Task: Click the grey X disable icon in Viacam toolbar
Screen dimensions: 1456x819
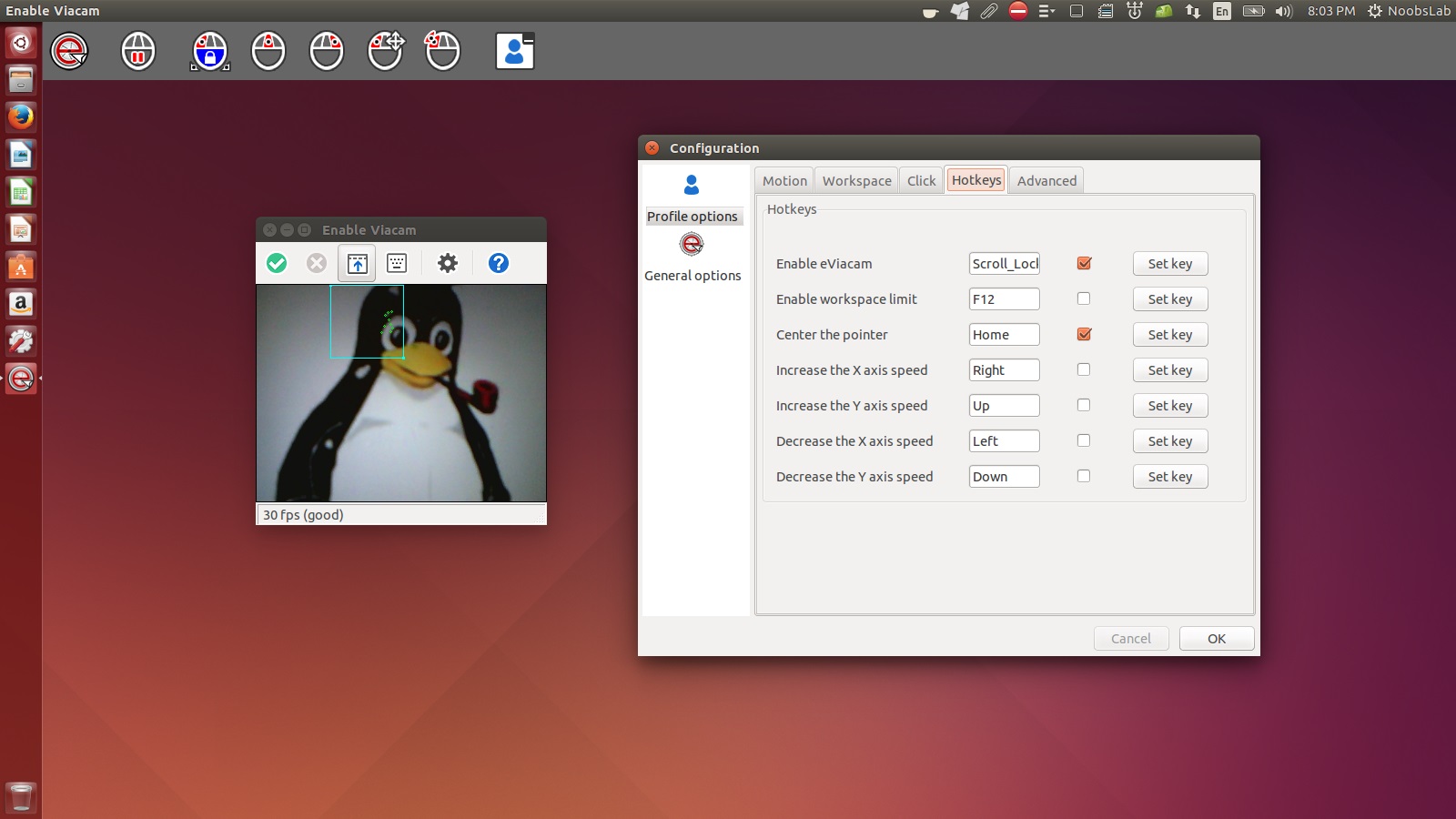Action: (x=317, y=263)
